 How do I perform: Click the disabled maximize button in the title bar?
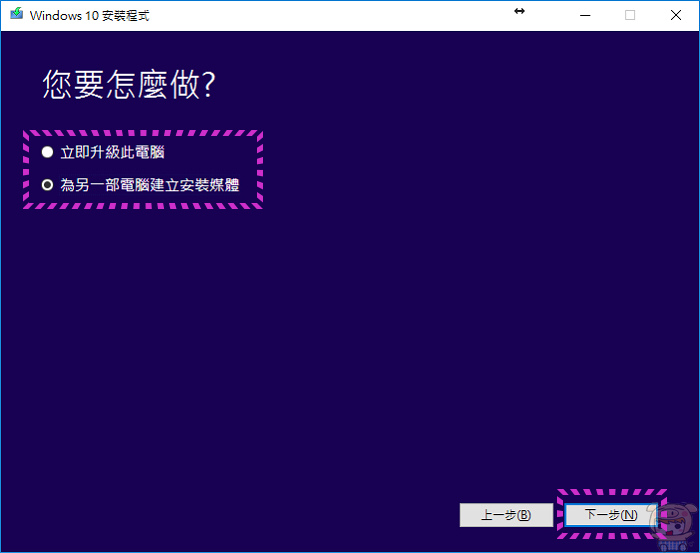point(630,15)
